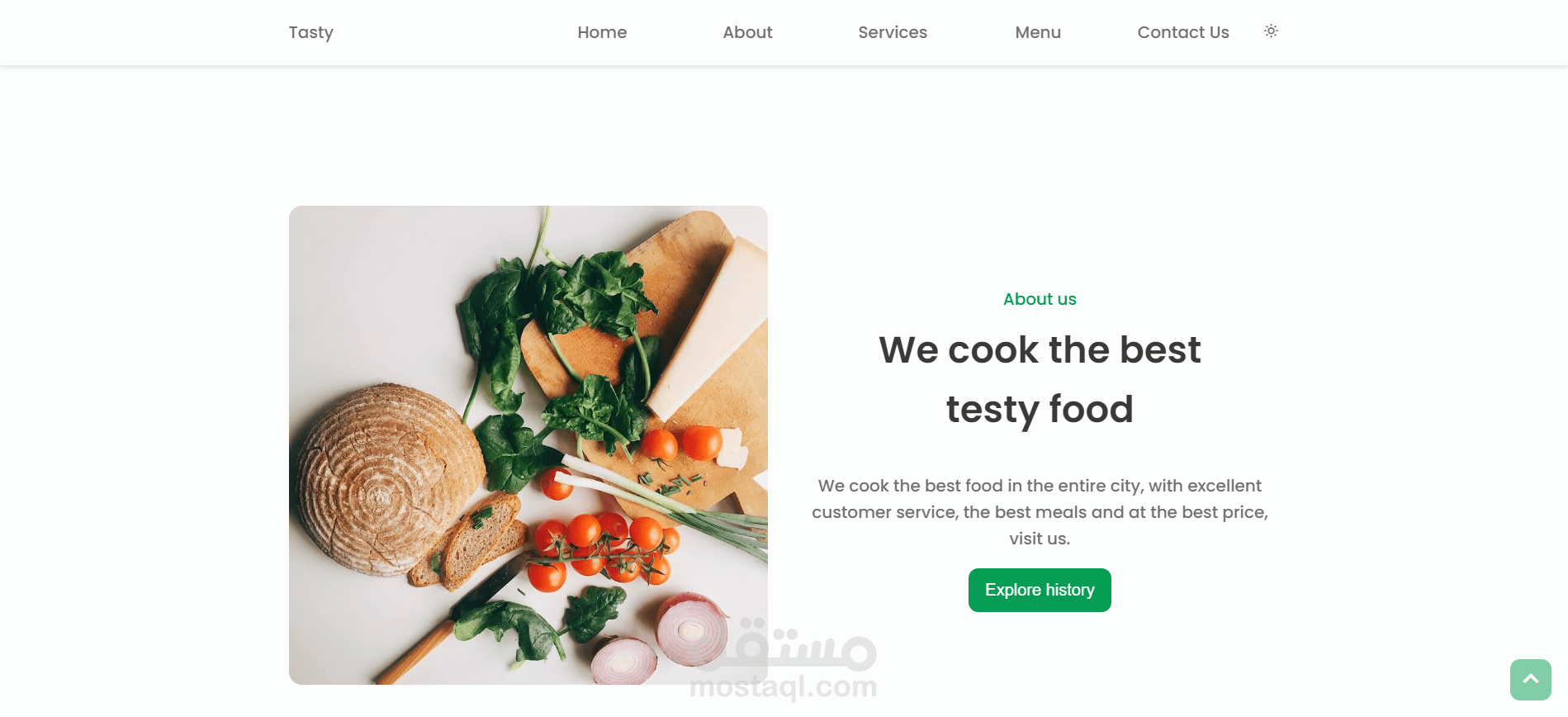
Task: Click the round bread loaf in photo
Action: coord(384,479)
